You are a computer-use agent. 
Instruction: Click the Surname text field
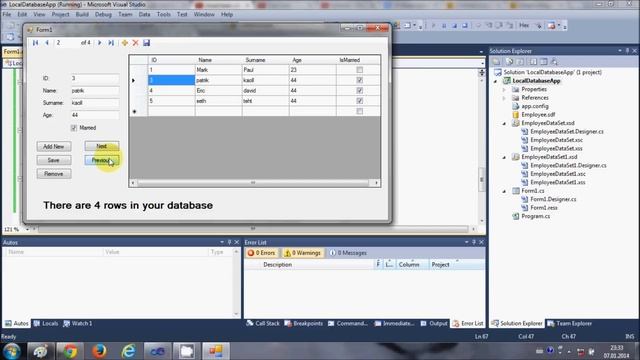(95, 103)
